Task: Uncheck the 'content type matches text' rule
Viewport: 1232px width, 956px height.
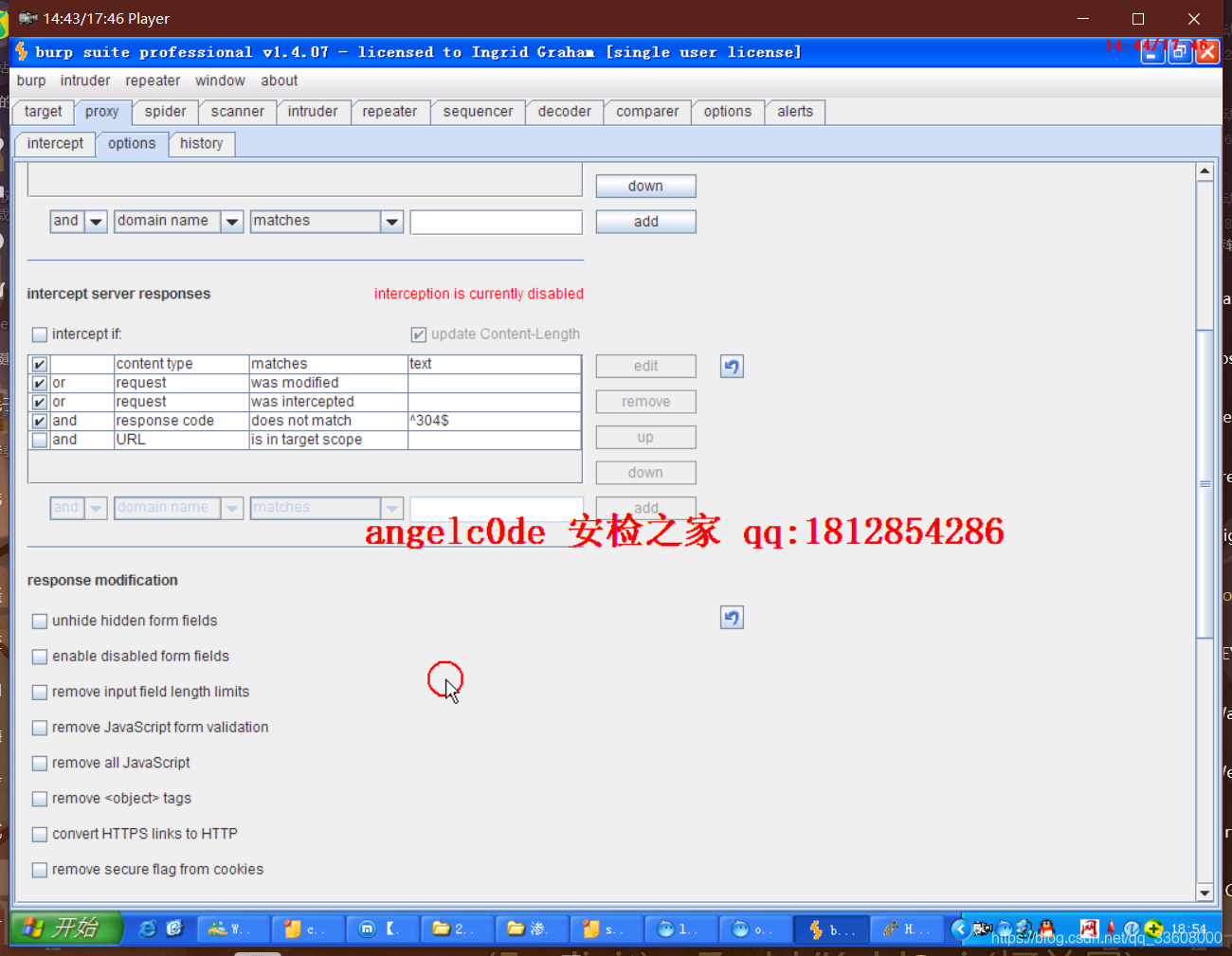Action: (40, 364)
